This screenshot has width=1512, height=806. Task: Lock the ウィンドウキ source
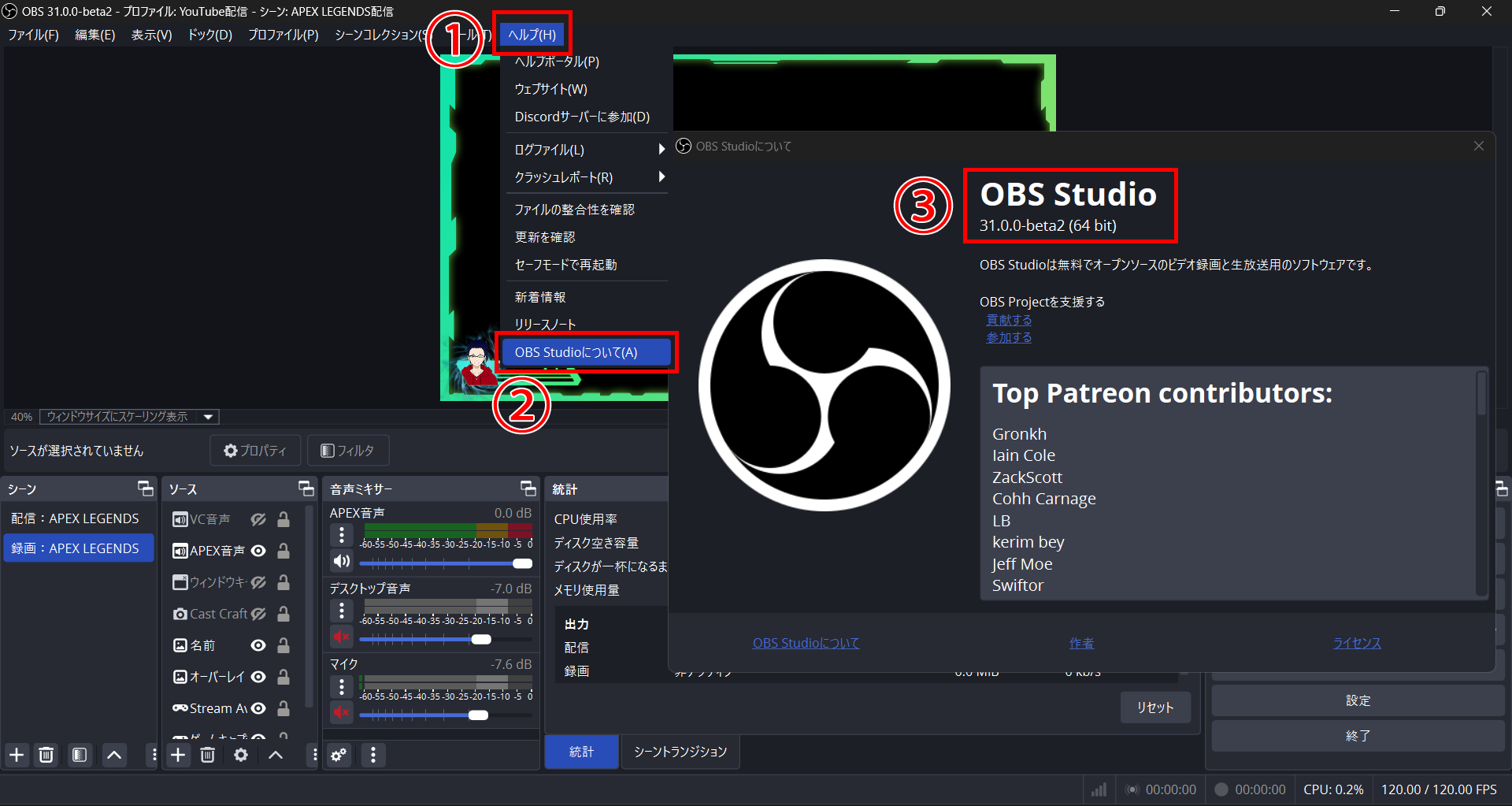(x=283, y=582)
